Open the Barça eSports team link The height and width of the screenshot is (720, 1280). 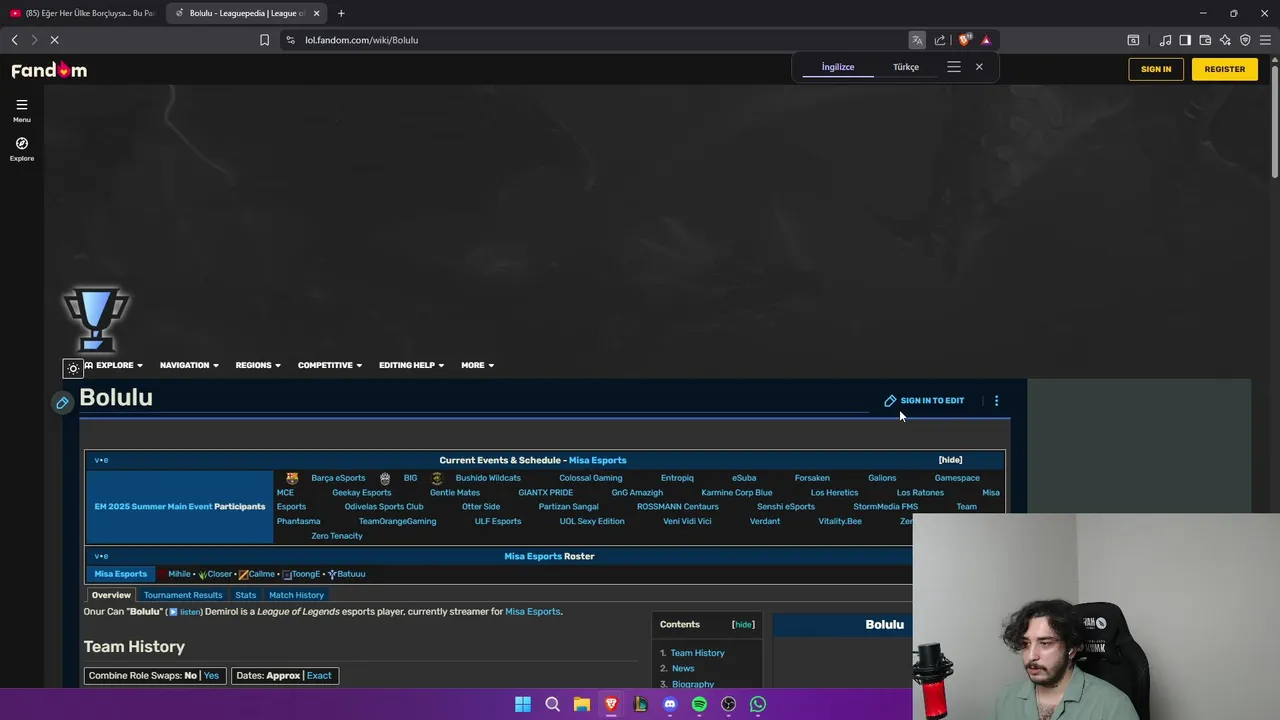[338, 478]
